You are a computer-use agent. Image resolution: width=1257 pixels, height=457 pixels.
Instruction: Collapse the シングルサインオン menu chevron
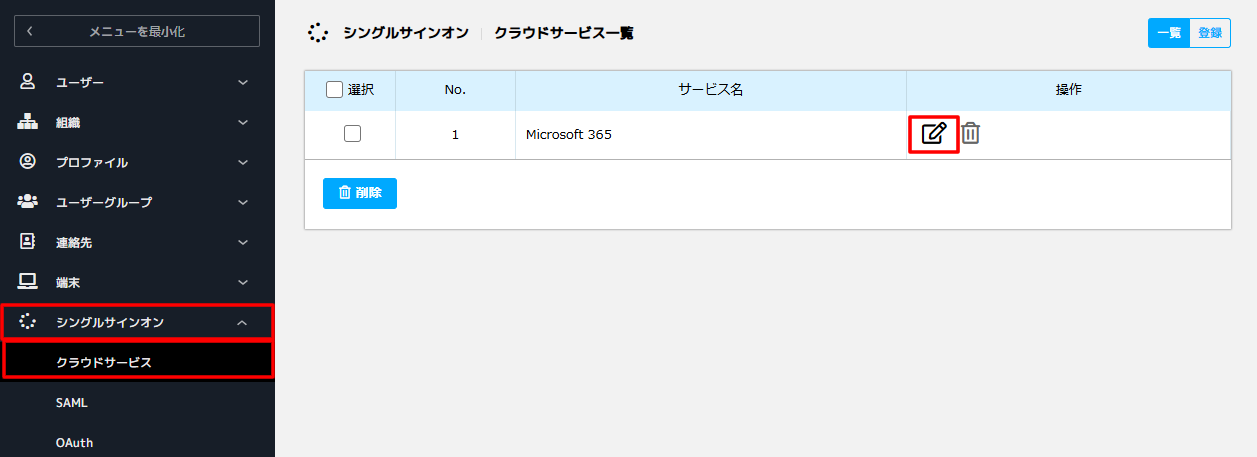pos(243,322)
